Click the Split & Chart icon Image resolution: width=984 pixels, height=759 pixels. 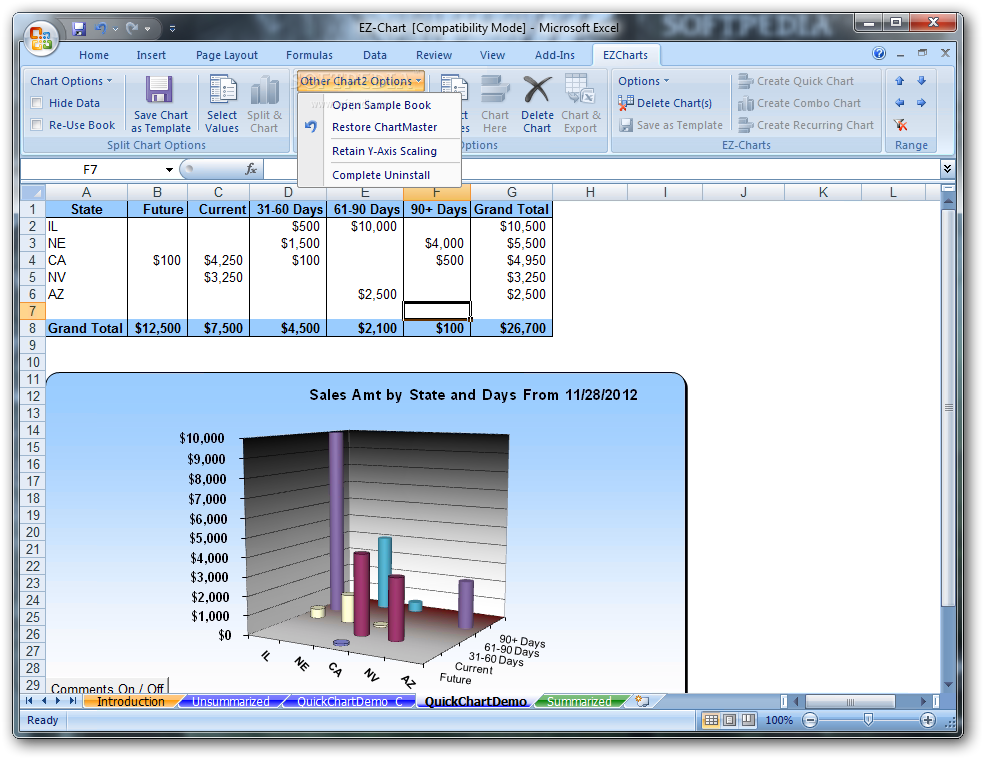click(264, 89)
